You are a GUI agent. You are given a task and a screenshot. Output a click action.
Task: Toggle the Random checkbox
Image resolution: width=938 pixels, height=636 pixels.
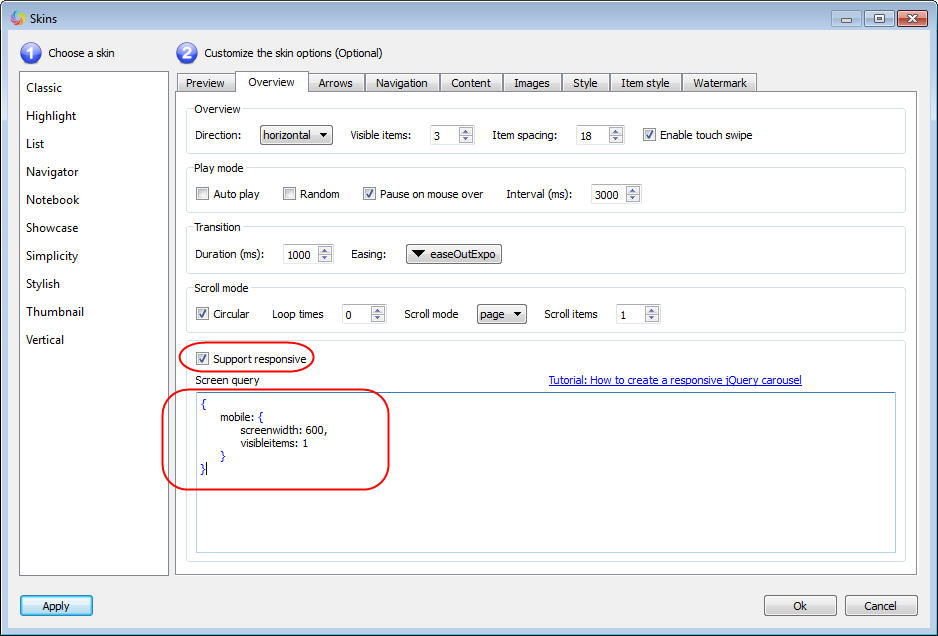(289, 194)
